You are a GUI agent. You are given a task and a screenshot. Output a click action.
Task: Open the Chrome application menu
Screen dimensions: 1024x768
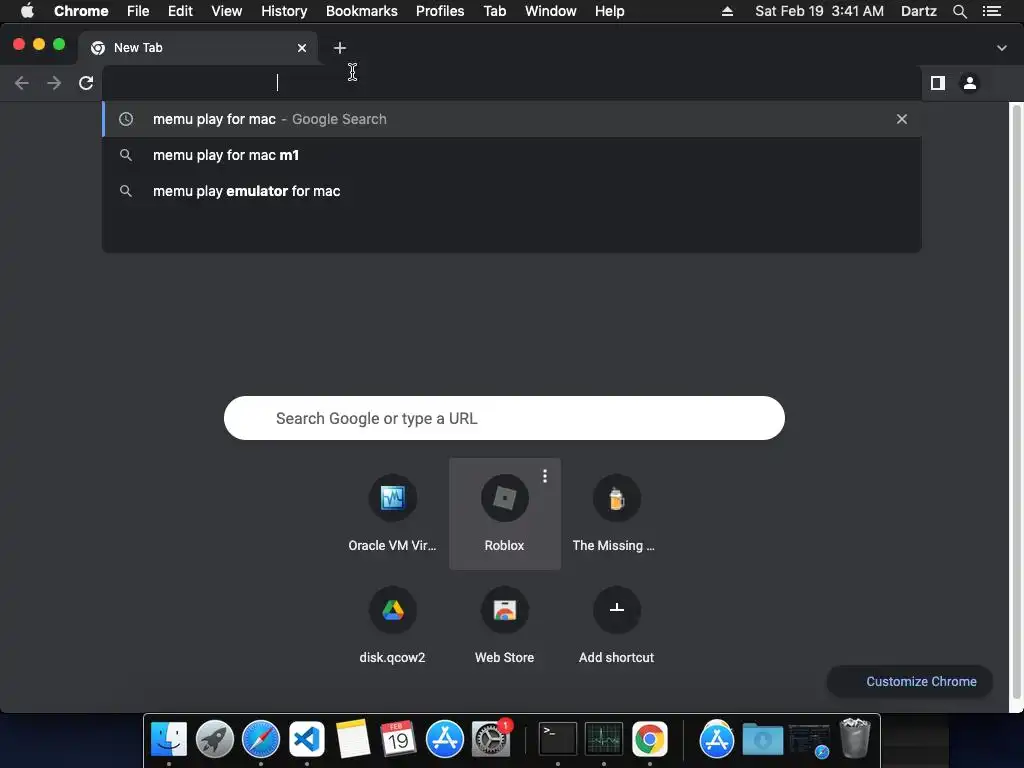point(81,11)
